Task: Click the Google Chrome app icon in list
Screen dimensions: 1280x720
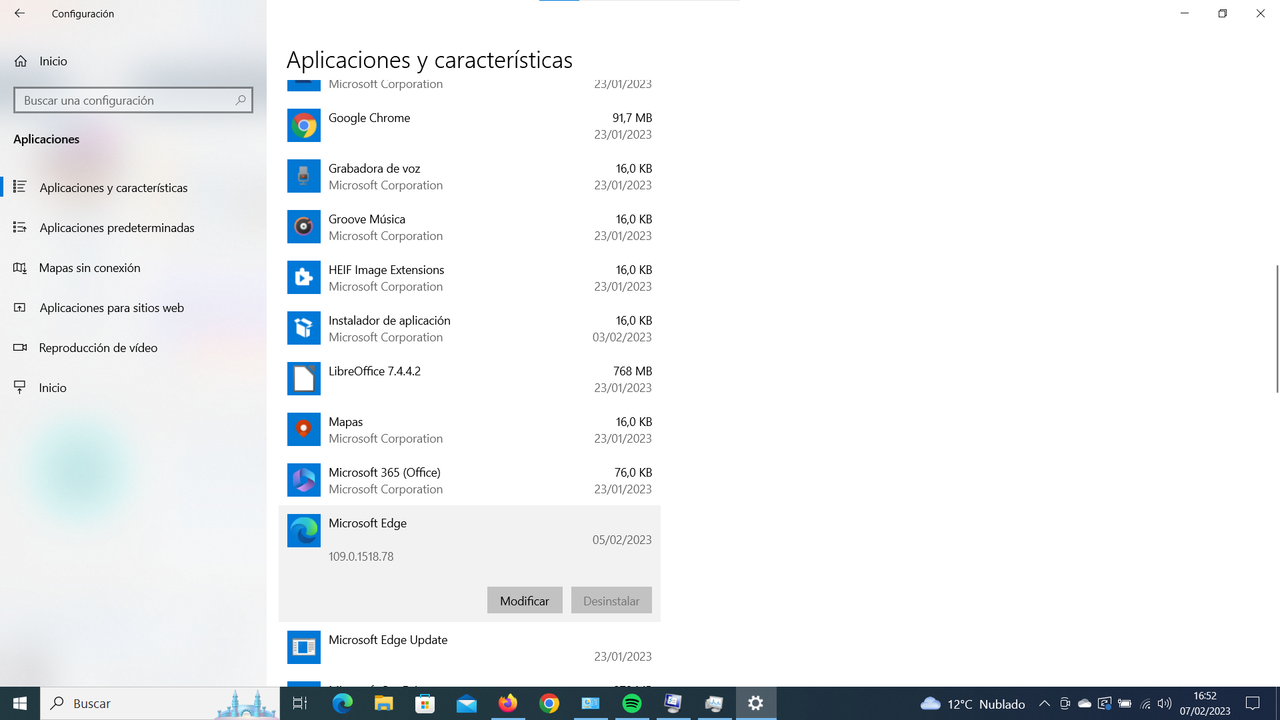Action: (x=304, y=125)
